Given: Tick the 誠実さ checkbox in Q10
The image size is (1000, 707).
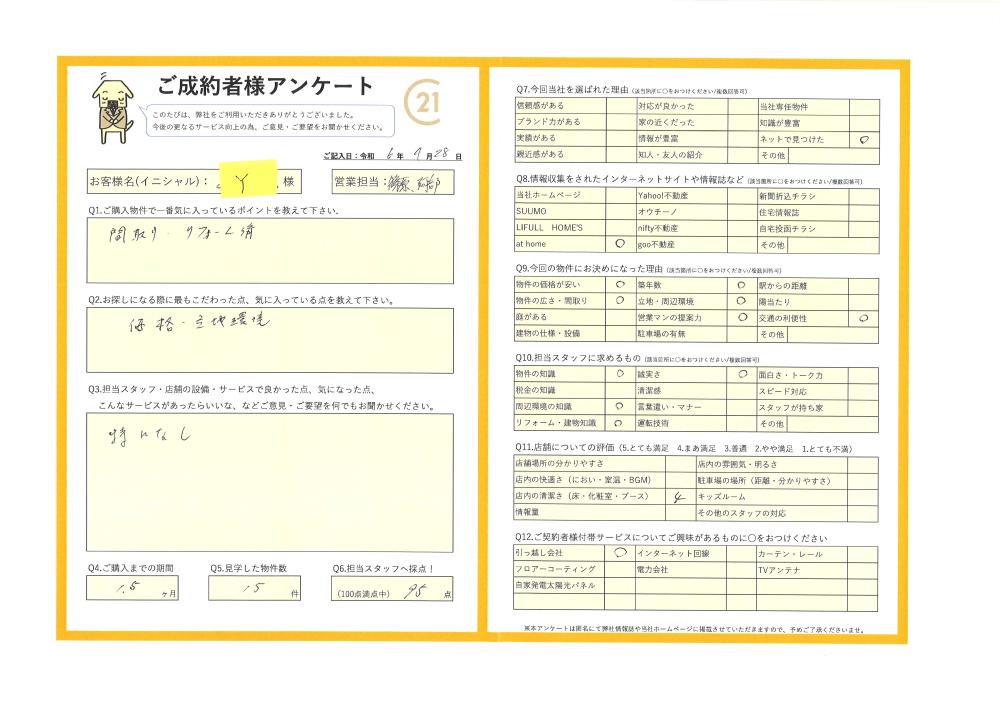Looking at the screenshot, I should tap(742, 373).
